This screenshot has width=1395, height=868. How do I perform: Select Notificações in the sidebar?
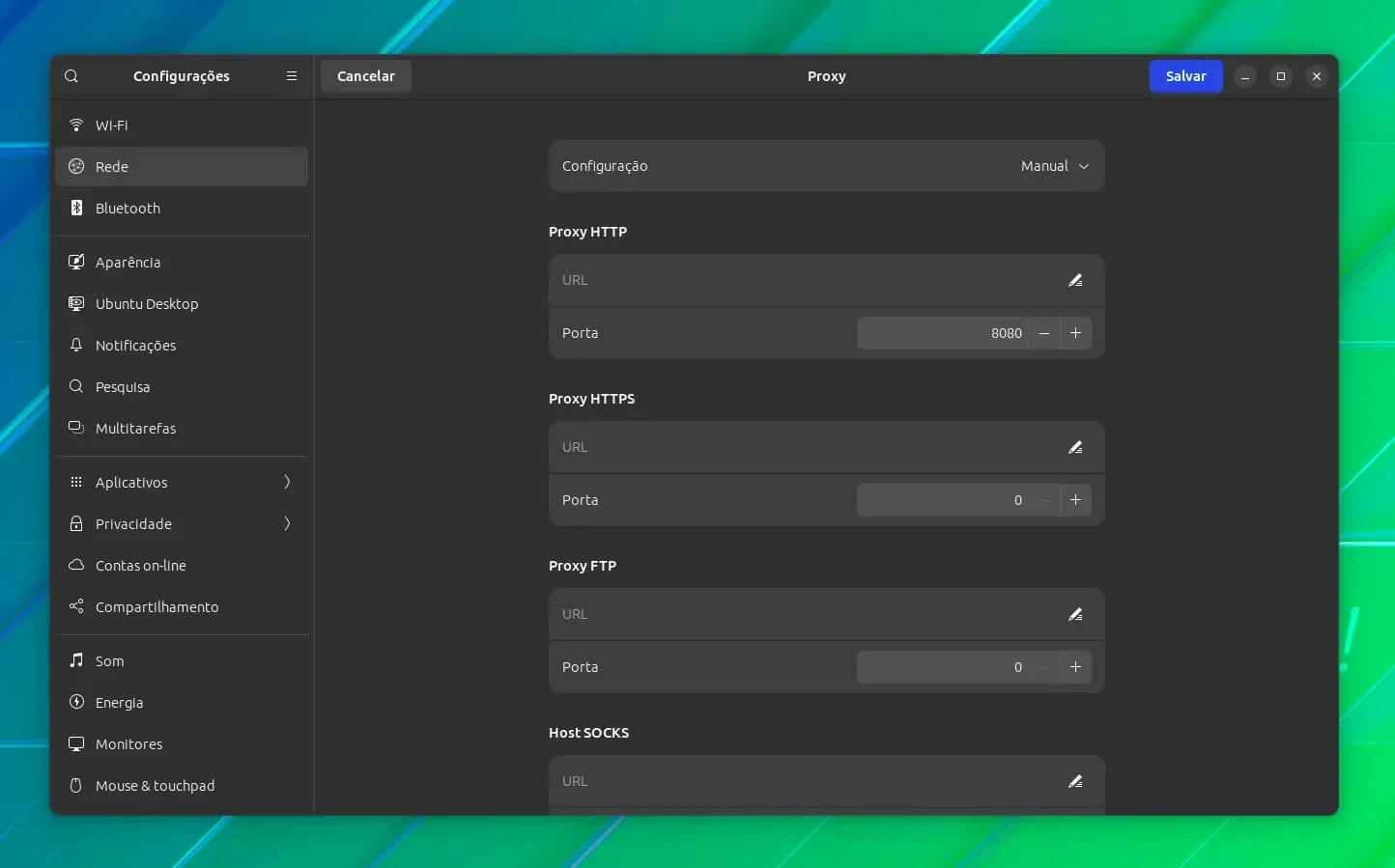pos(182,346)
